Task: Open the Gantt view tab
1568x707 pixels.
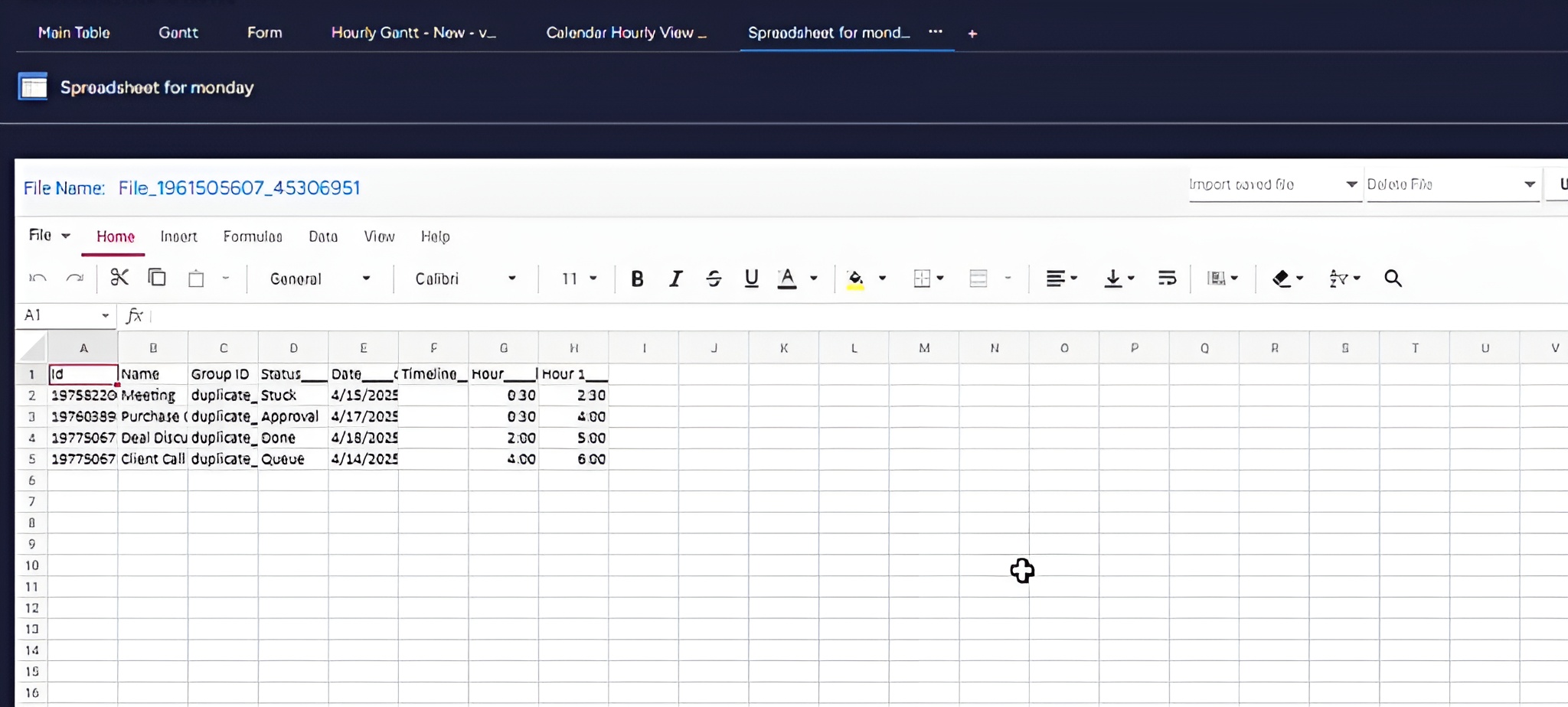Action: click(x=178, y=32)
